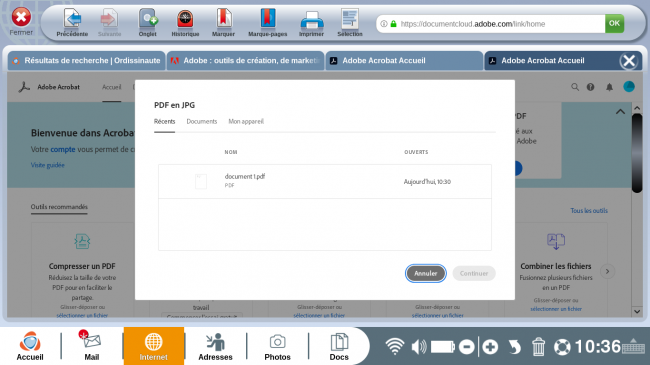This screenshot has height=365, width=650.
Task: Click the Acrobat search magnifier icon
Action: pos(575,87)
